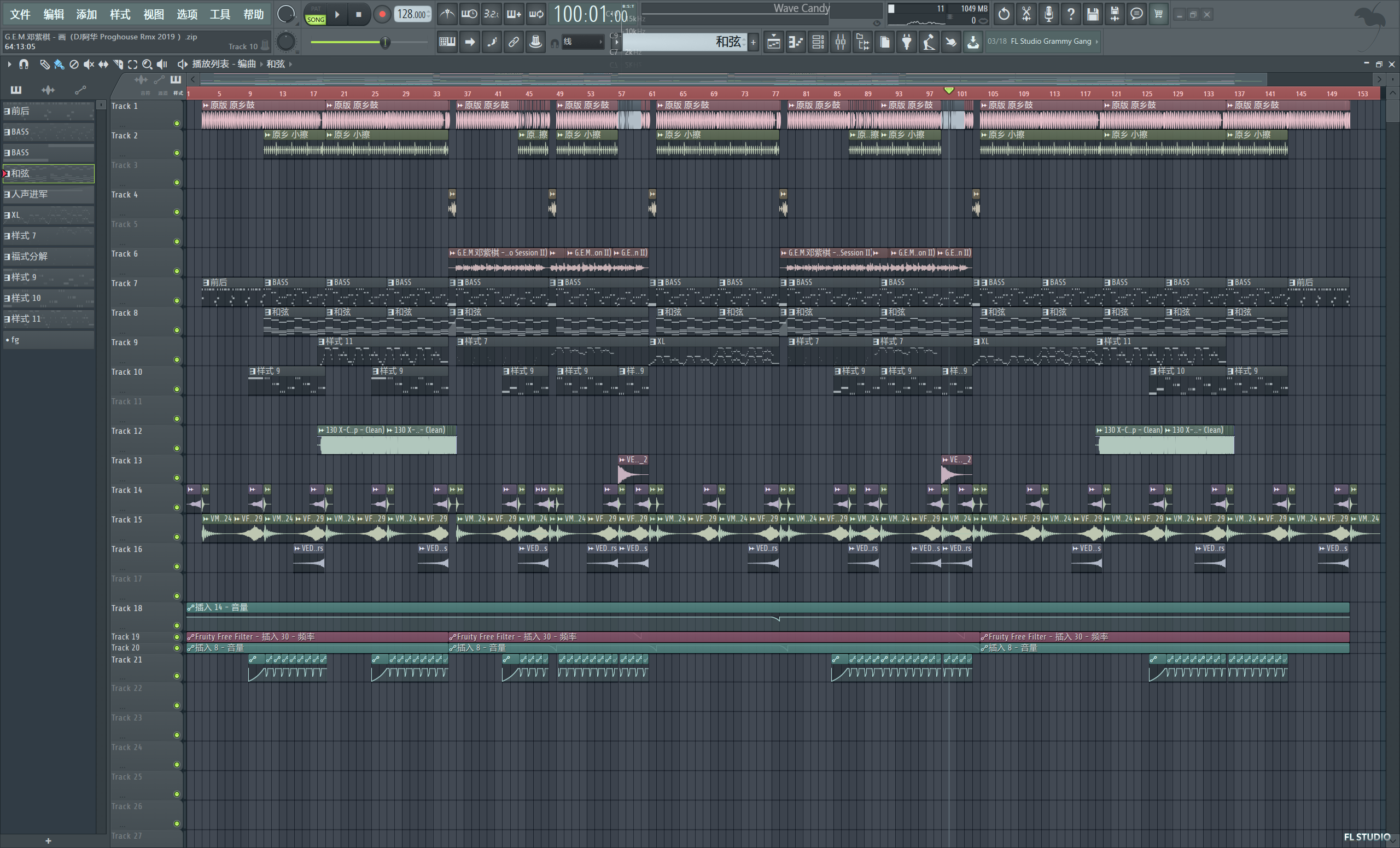1400x848 pixels.
Task: Toggle typing keyboard to piano icon
Action: (x=447, y=42)
